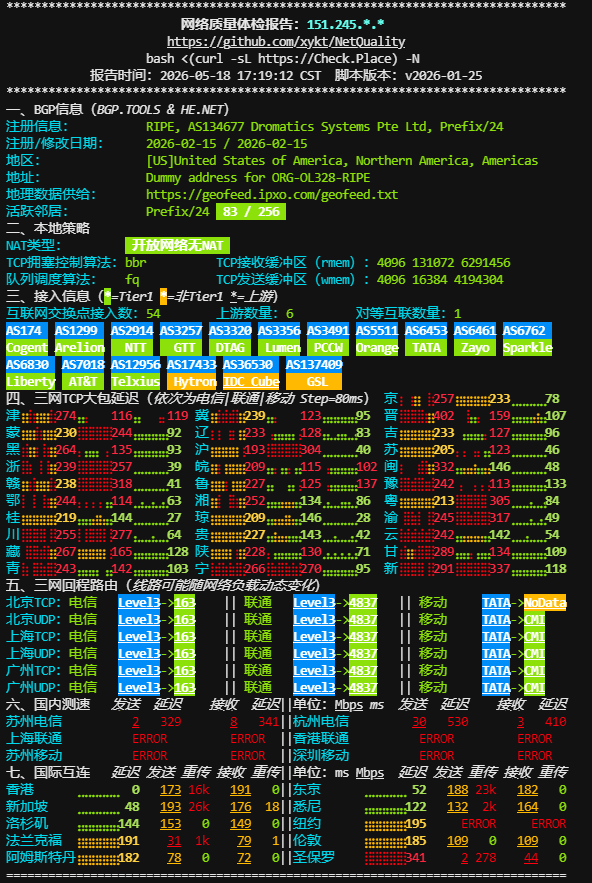Click the 开放网络无NAT badge
592x883 pixels.
click(177, 246)
